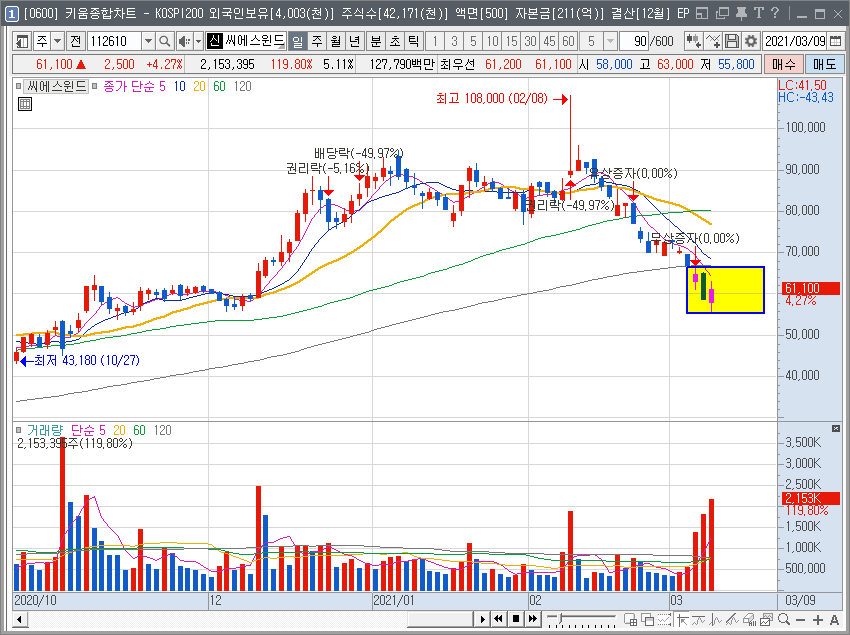Click the speaker sound icon
850x635 pixels.
click(184, 41)
